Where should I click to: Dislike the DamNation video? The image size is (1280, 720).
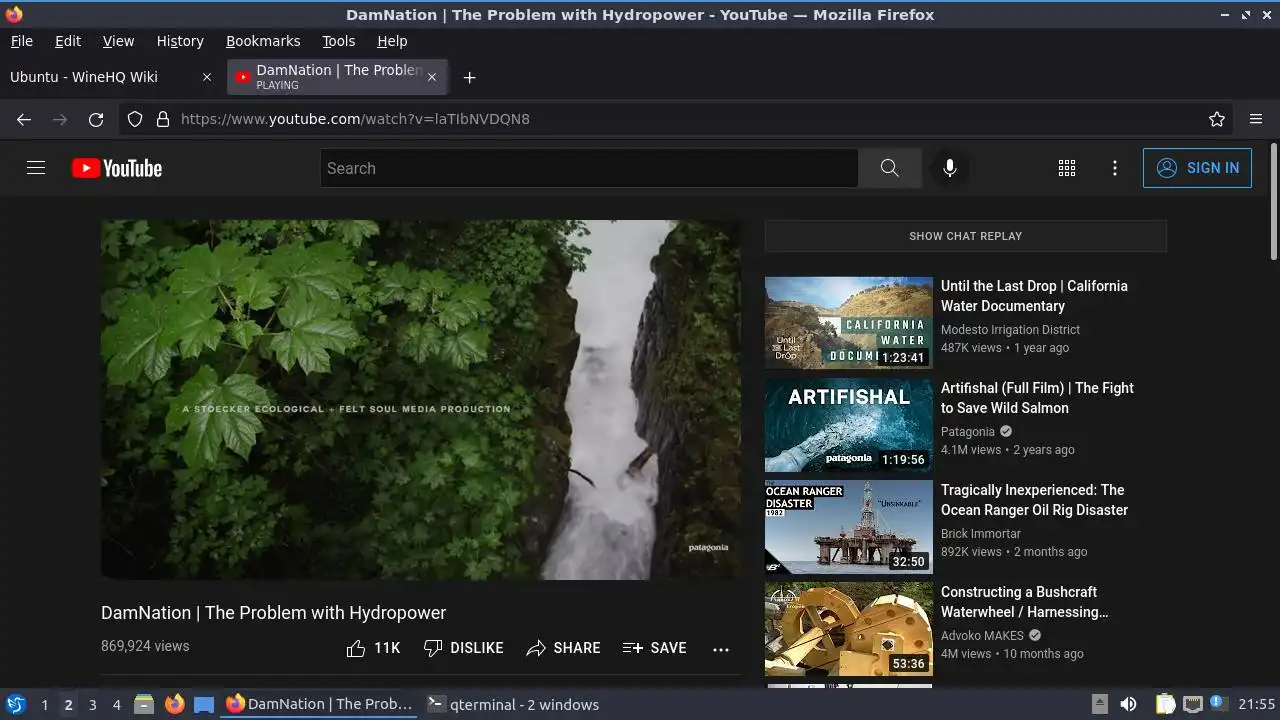point(463,648)
